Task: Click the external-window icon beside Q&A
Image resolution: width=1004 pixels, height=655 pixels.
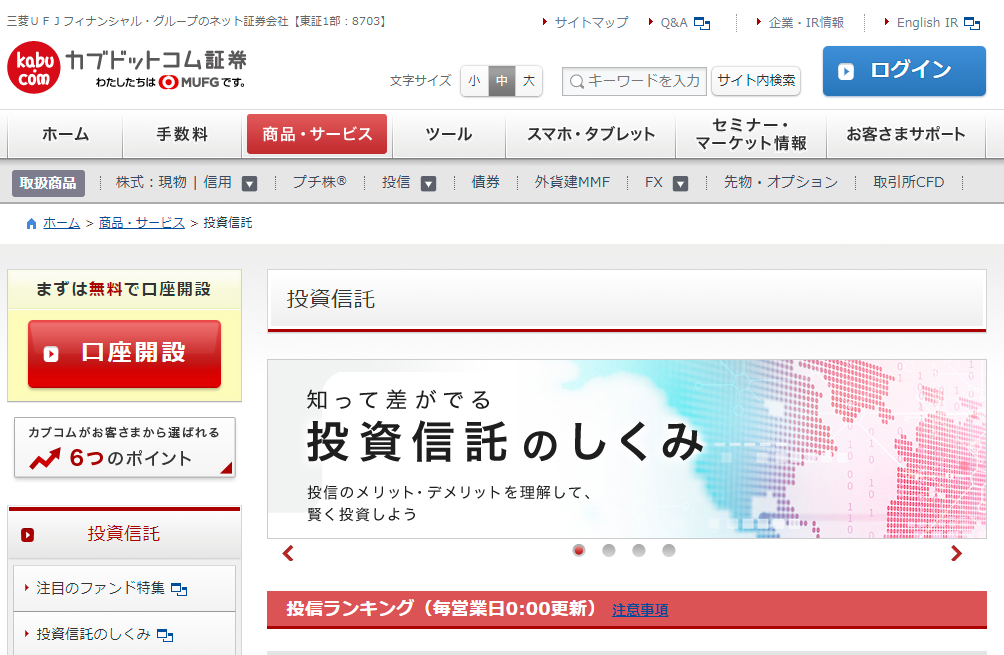Action: click(702, 24)
